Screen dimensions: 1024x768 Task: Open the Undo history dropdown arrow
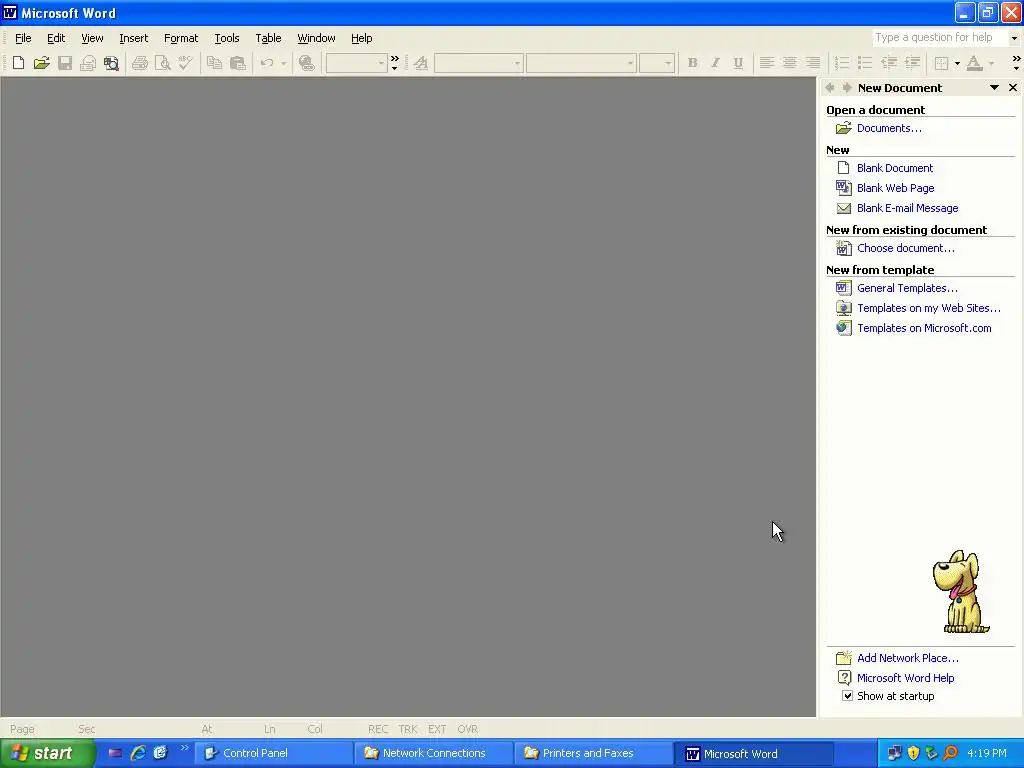(283, 63)
